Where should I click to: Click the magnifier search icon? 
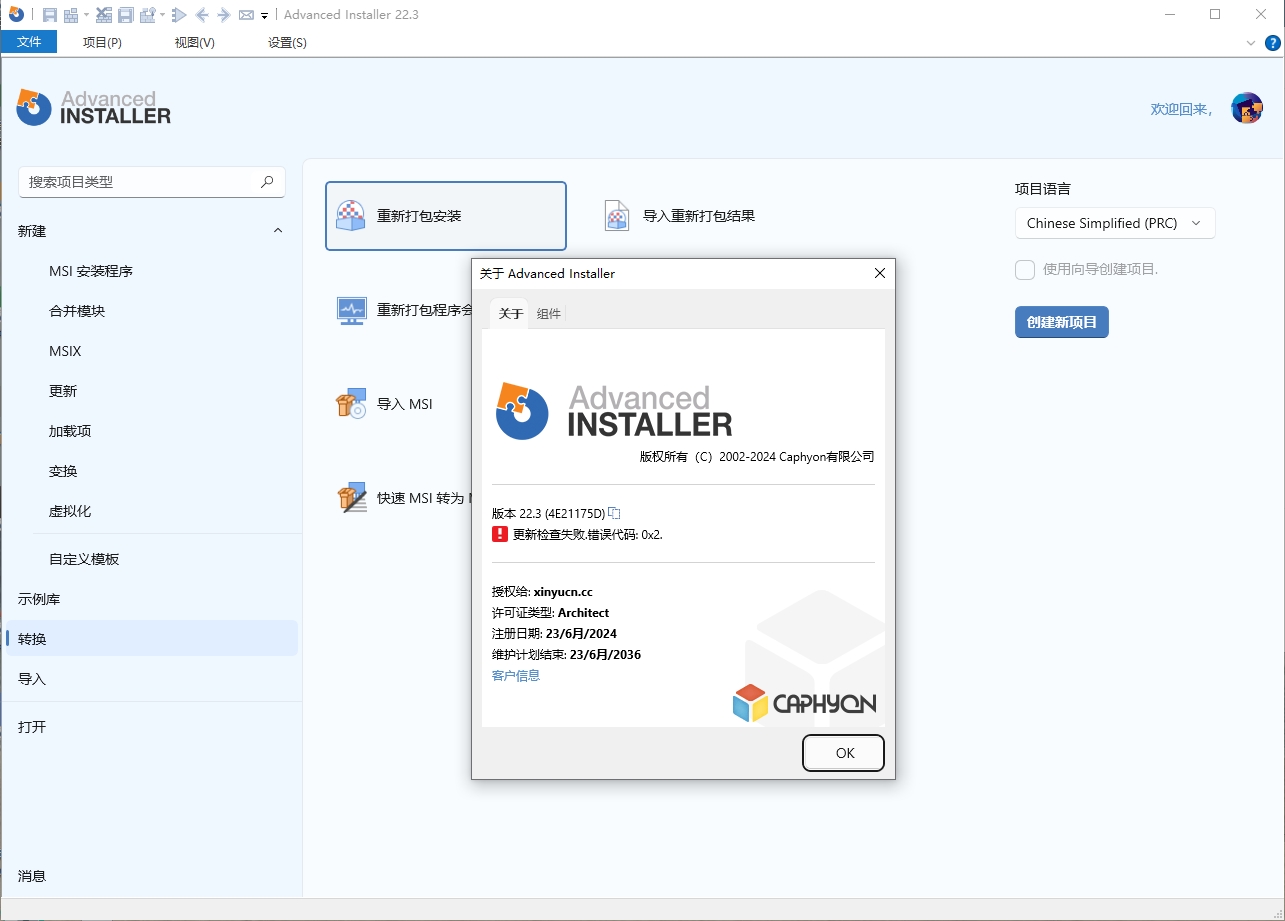267,182
